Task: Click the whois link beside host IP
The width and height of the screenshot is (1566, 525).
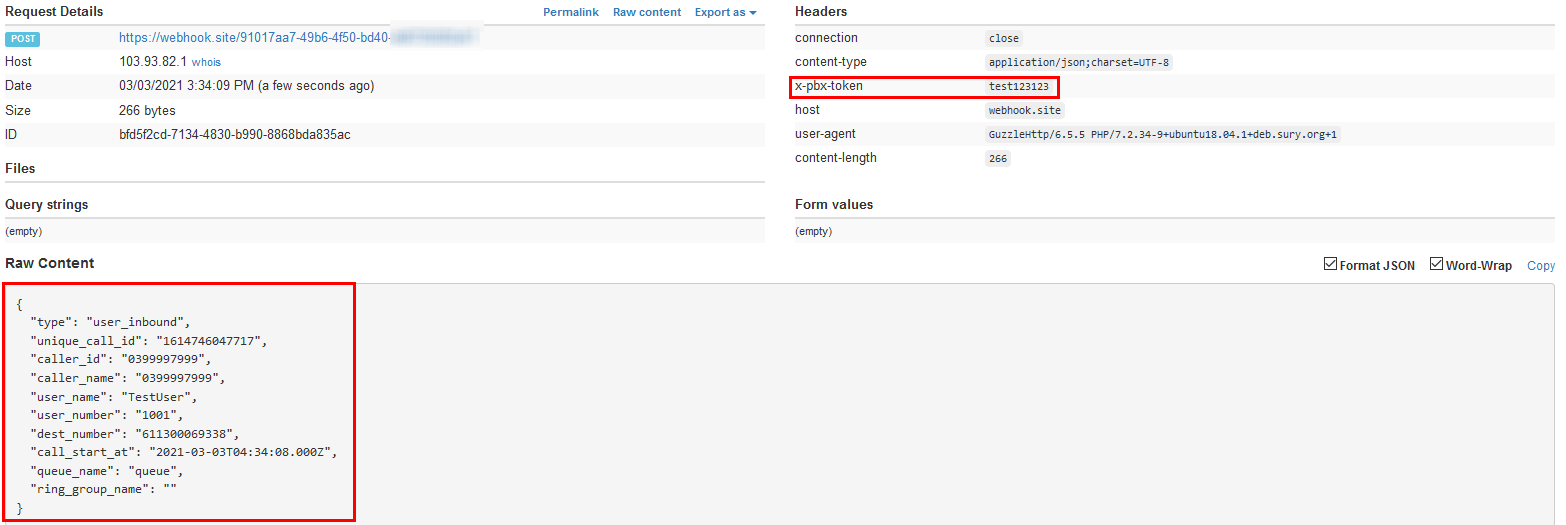Action: click(206, 62)
